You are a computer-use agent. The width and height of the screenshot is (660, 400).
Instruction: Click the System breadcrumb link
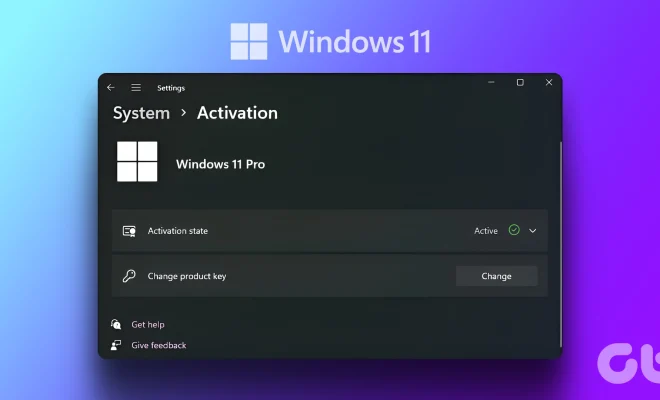pos(141,113)
